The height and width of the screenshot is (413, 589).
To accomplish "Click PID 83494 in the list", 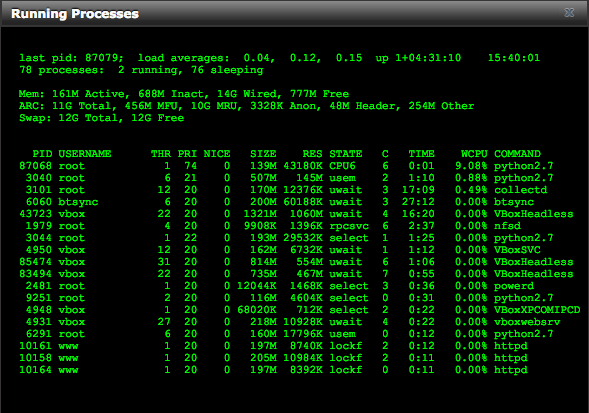I will [36, 274].
